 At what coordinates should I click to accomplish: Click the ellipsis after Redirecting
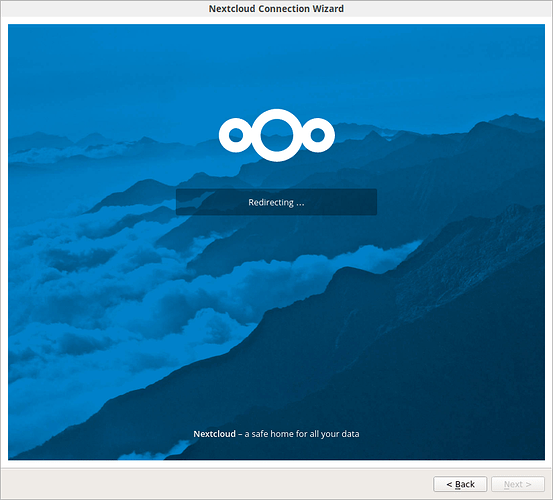[300, 204]
